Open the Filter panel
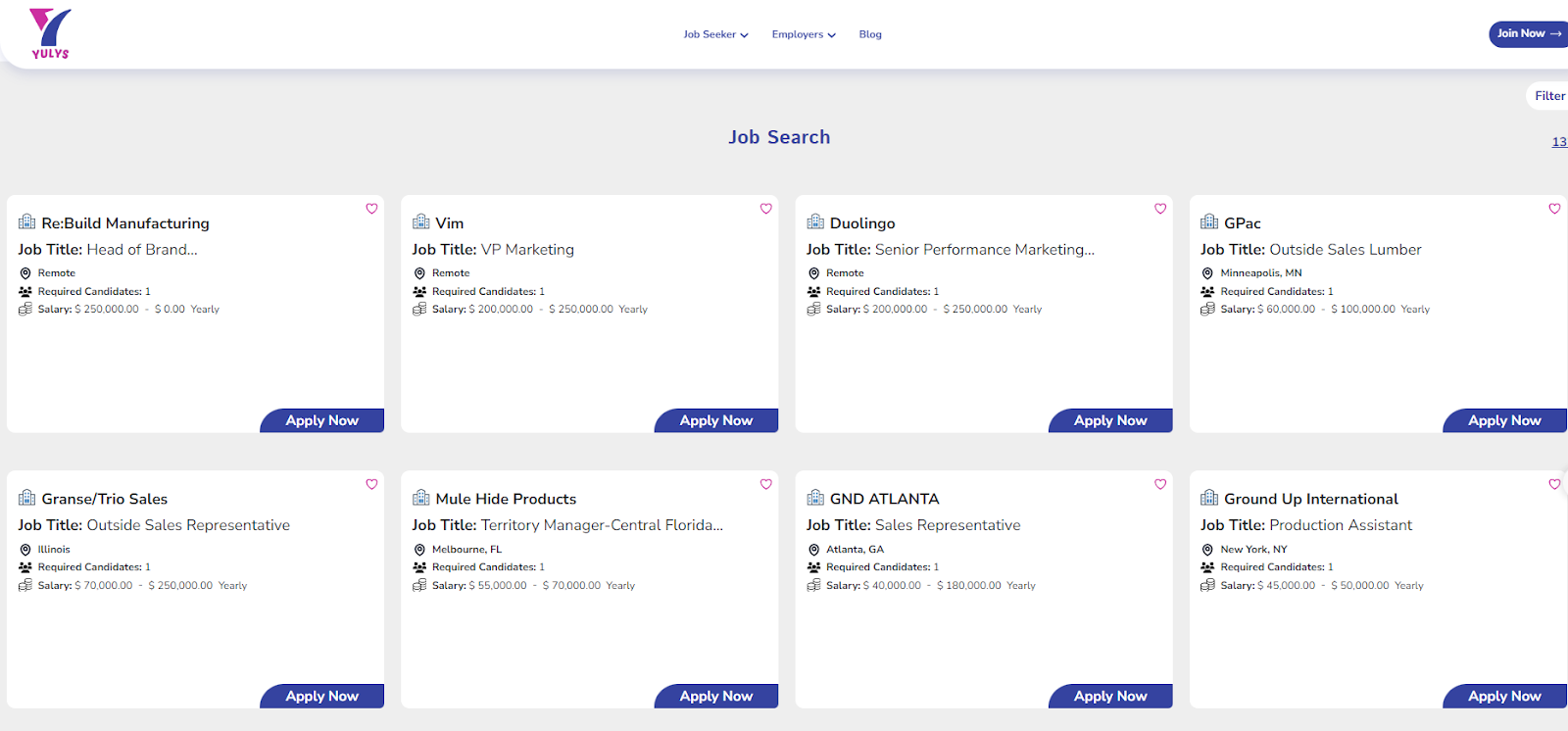 (1548, 96)
